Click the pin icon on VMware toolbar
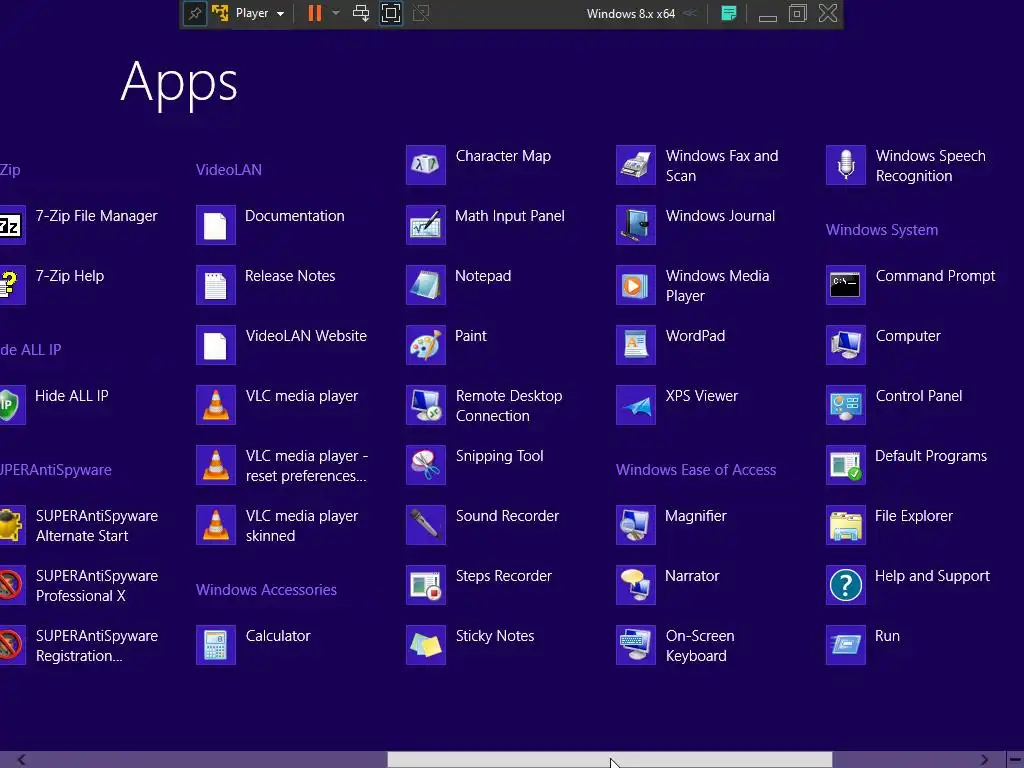 click(195, 14)
